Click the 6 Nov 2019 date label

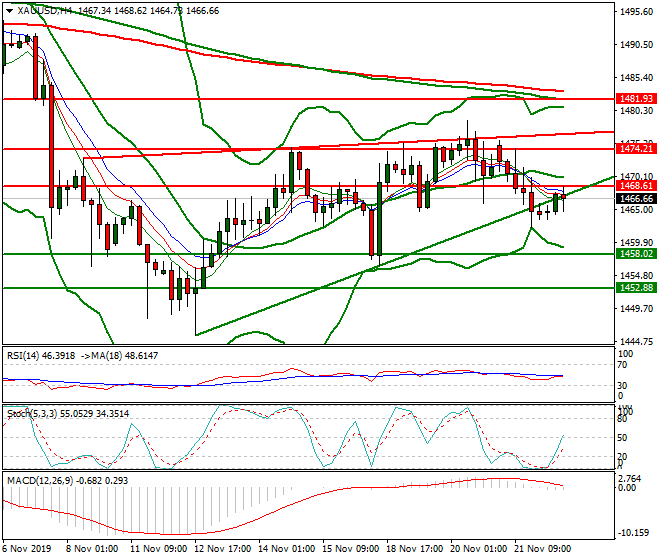27,549
